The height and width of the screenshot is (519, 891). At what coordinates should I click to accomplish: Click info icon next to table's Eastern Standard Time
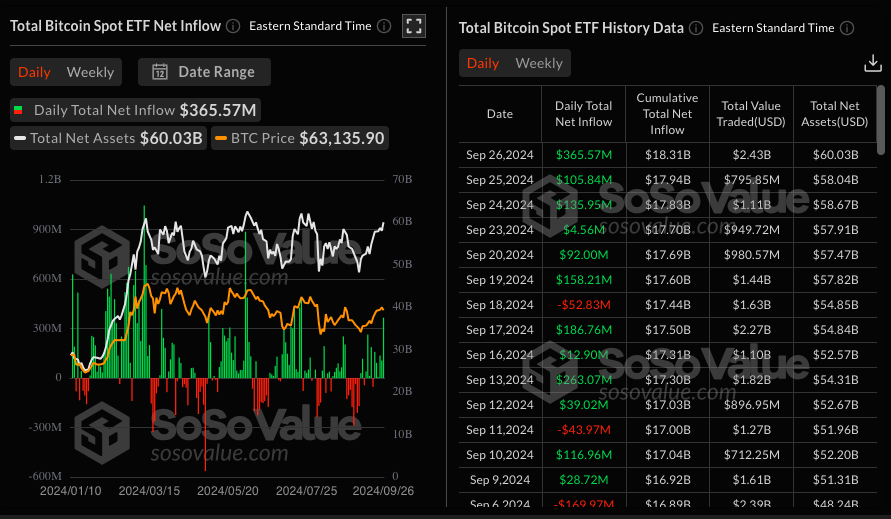(x=848, y=28)
